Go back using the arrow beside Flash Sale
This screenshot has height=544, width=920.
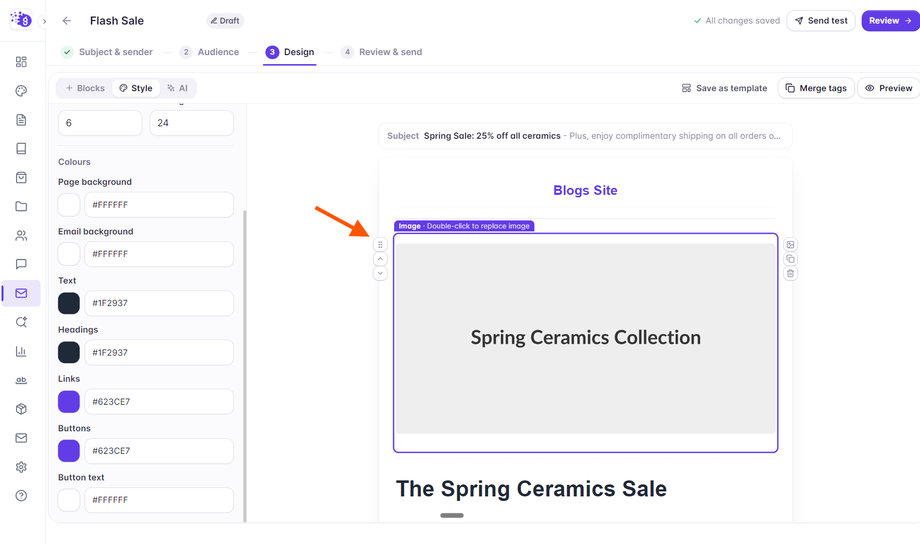coord(67,21)
